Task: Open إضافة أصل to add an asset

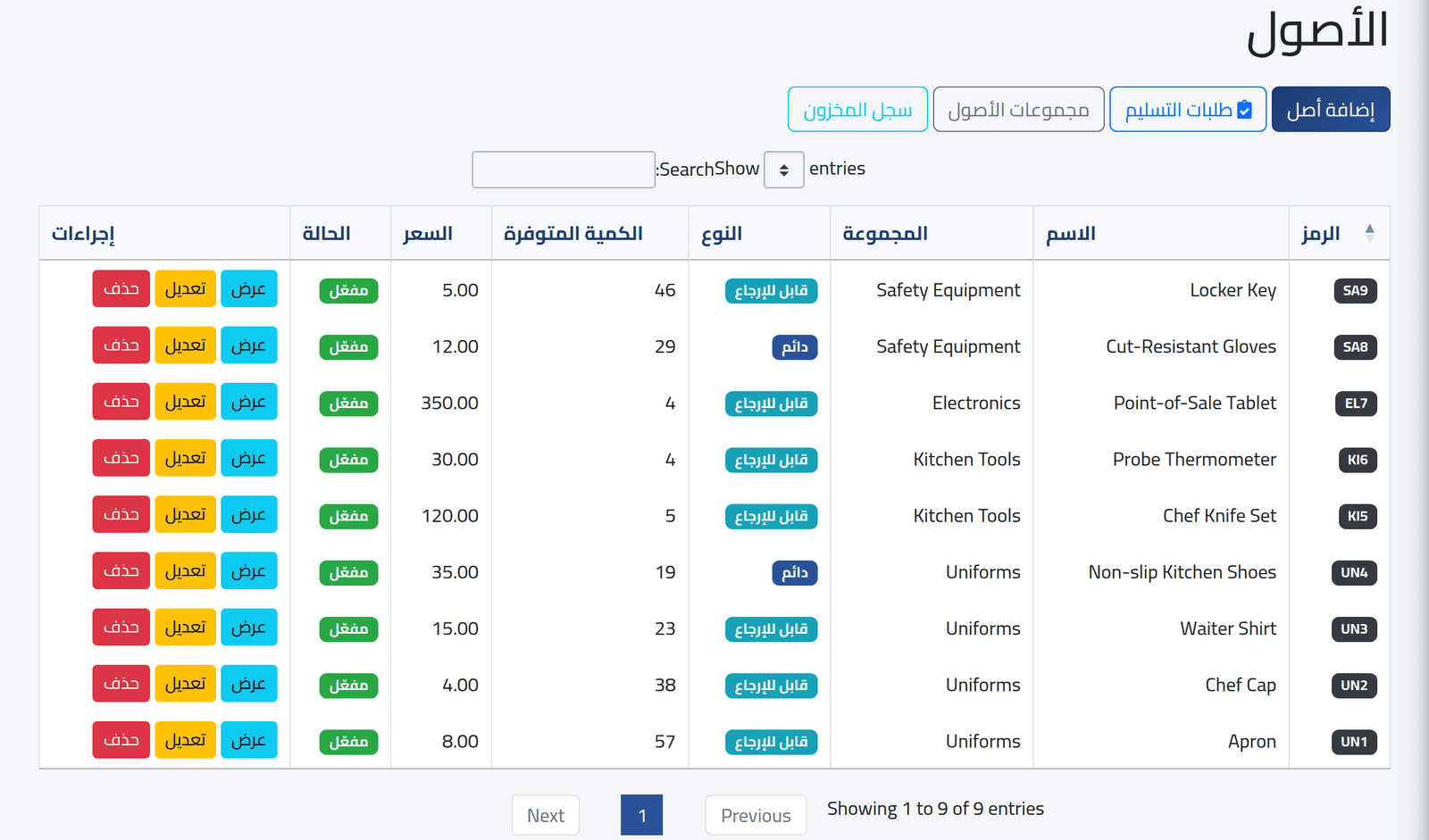Action: (1331, 109)
